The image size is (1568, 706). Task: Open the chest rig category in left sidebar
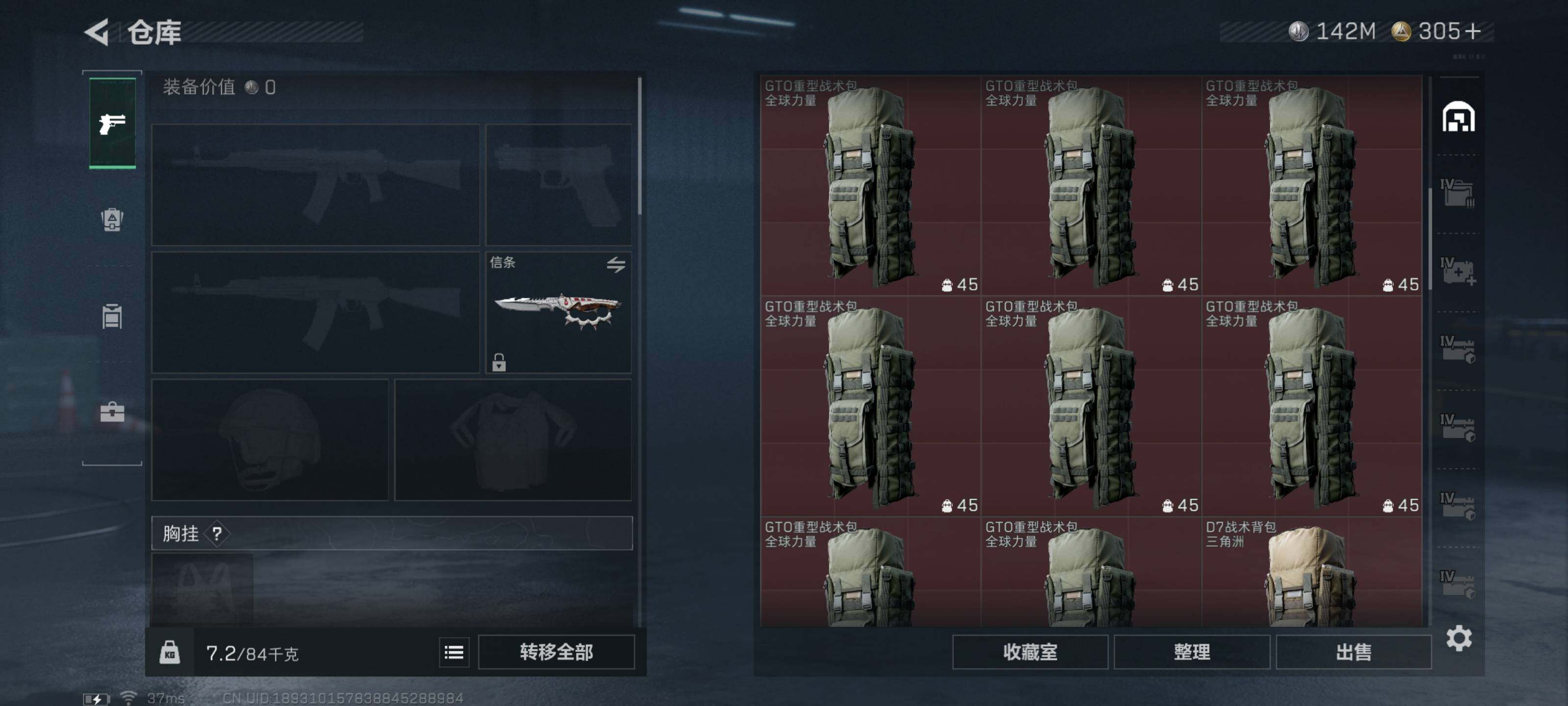pos(112,316)
